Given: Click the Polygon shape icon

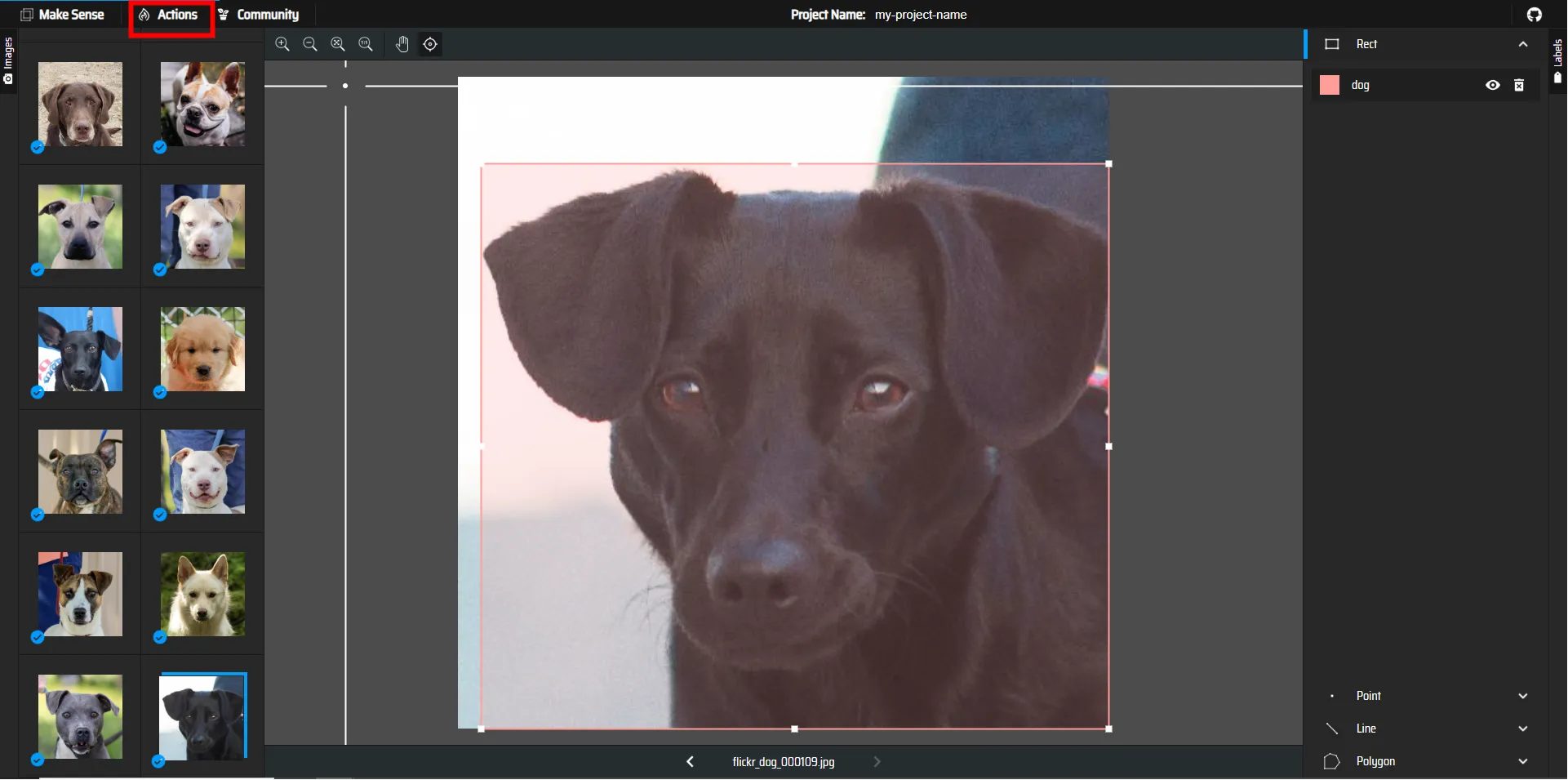Looking at the screenshot, I should pos(1332,761).
